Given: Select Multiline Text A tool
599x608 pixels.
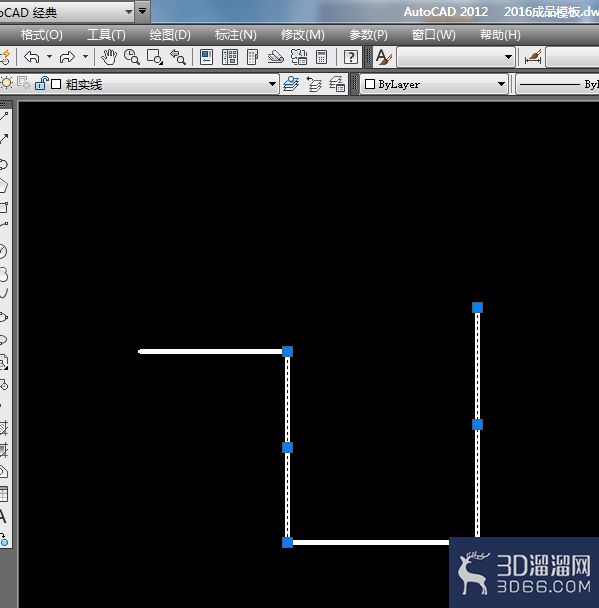Looking at the screenshot, I should tap(4, 516).
